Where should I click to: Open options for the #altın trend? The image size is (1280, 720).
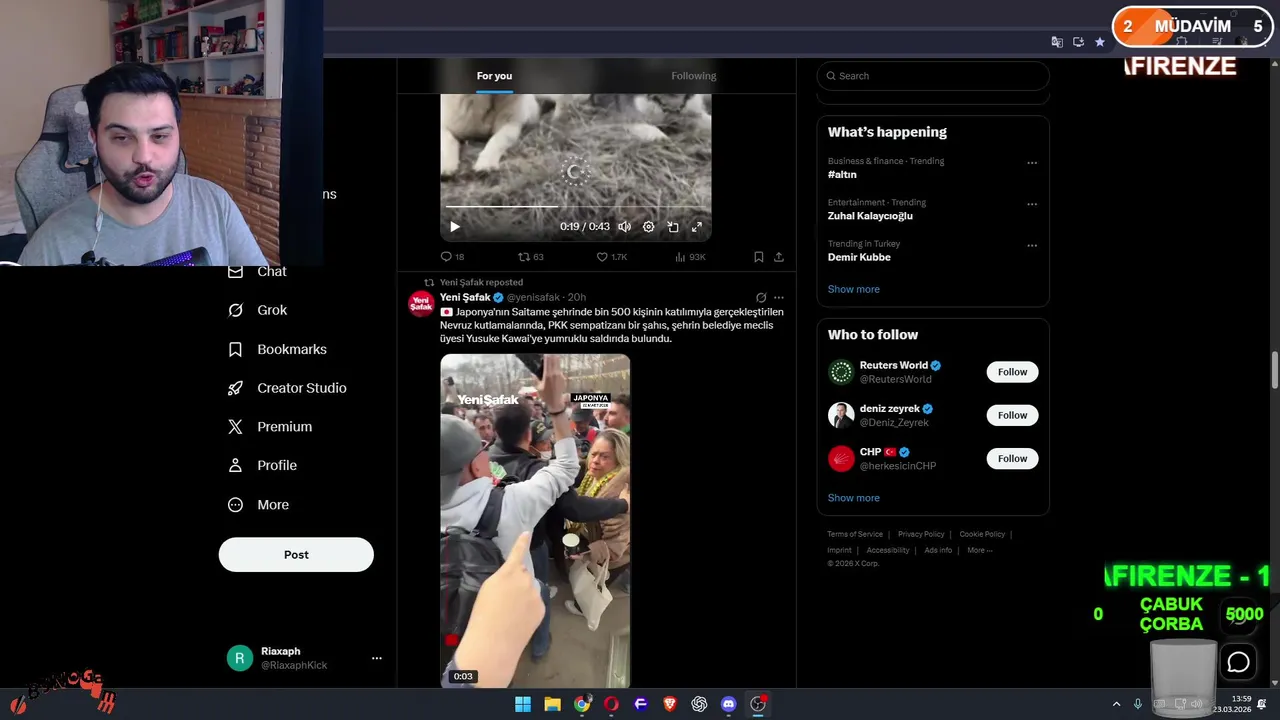click(x=1032, y=163)
